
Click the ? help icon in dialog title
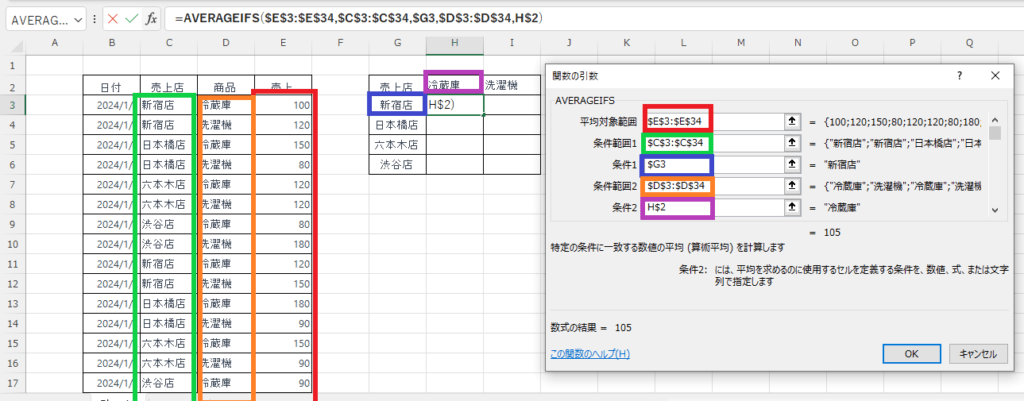[959, 75]
